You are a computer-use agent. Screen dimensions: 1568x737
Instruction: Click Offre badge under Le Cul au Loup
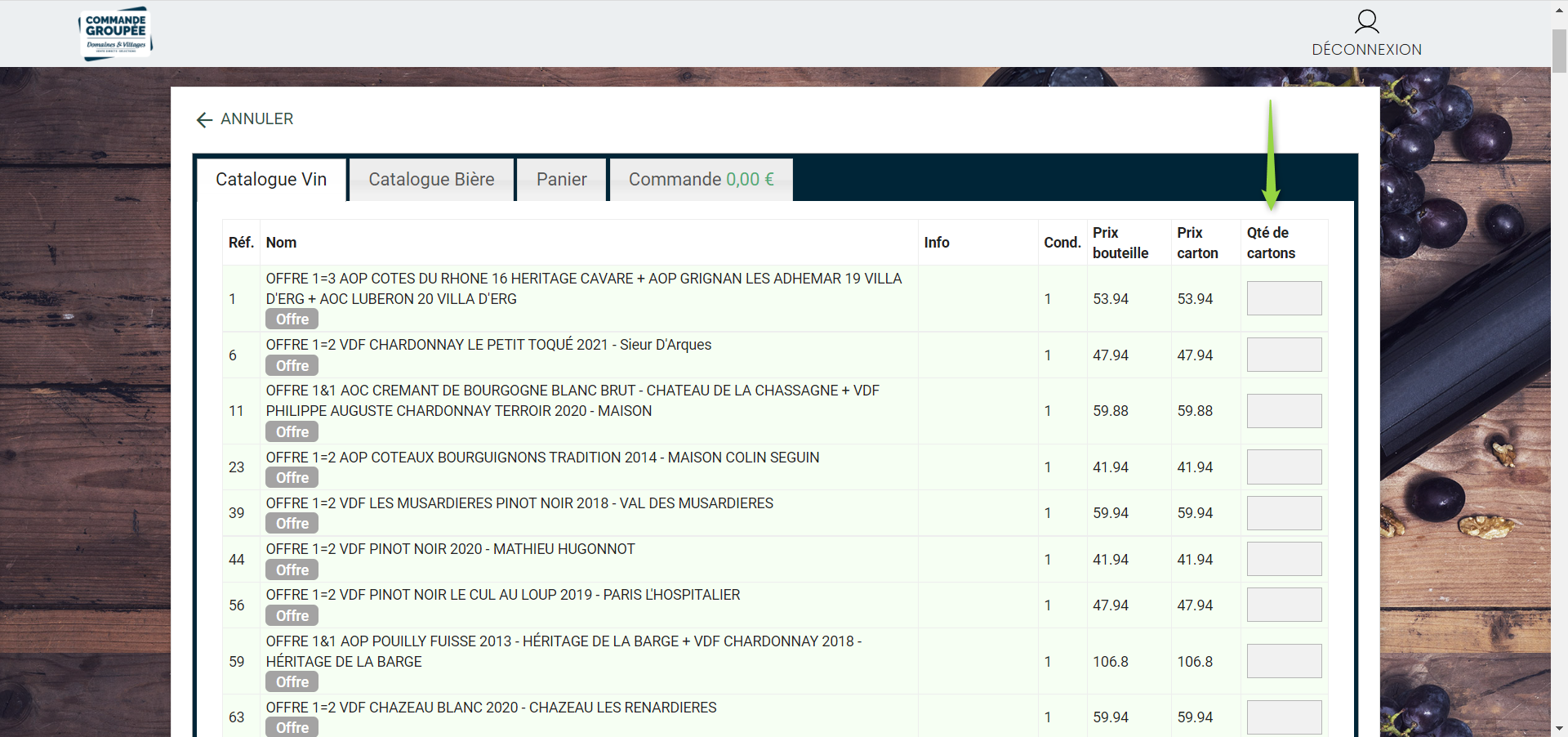(x=292, y=616)
